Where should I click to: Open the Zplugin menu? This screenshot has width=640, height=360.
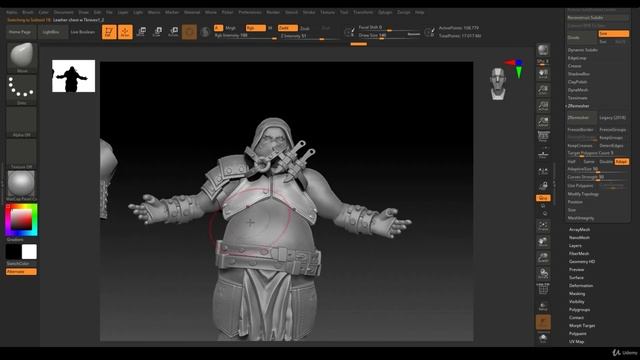click(x=385, y=12)
